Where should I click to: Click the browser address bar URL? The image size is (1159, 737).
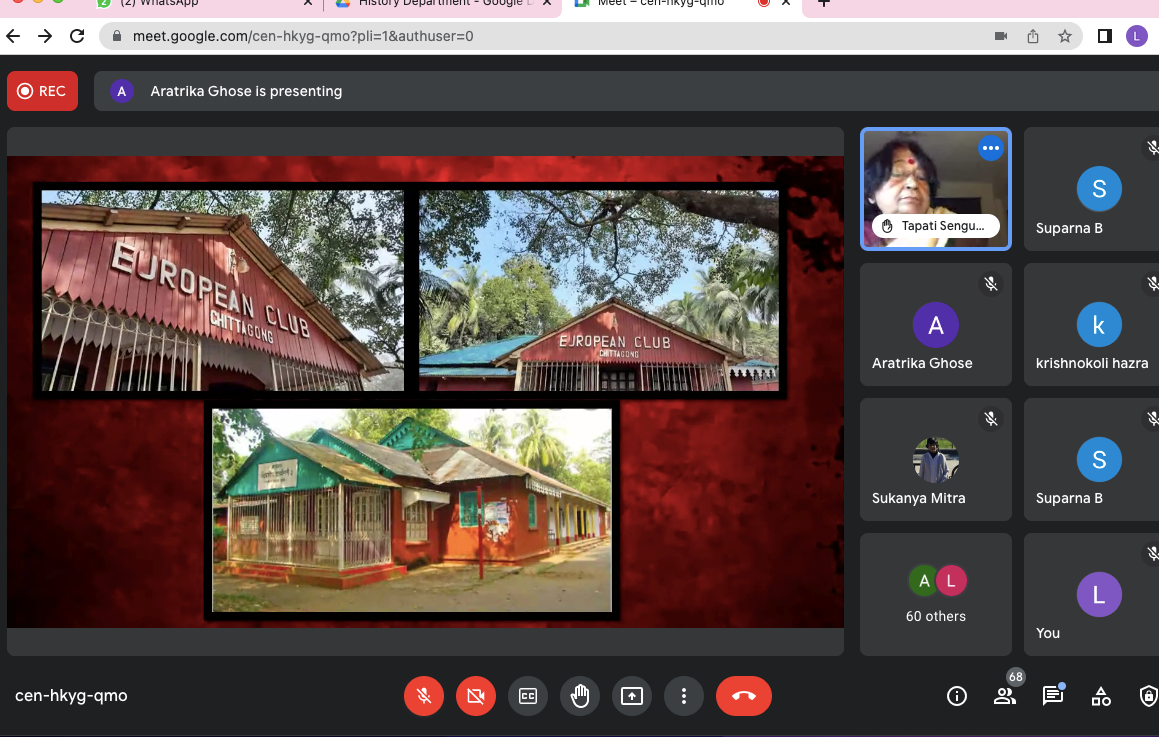point(302,36)
